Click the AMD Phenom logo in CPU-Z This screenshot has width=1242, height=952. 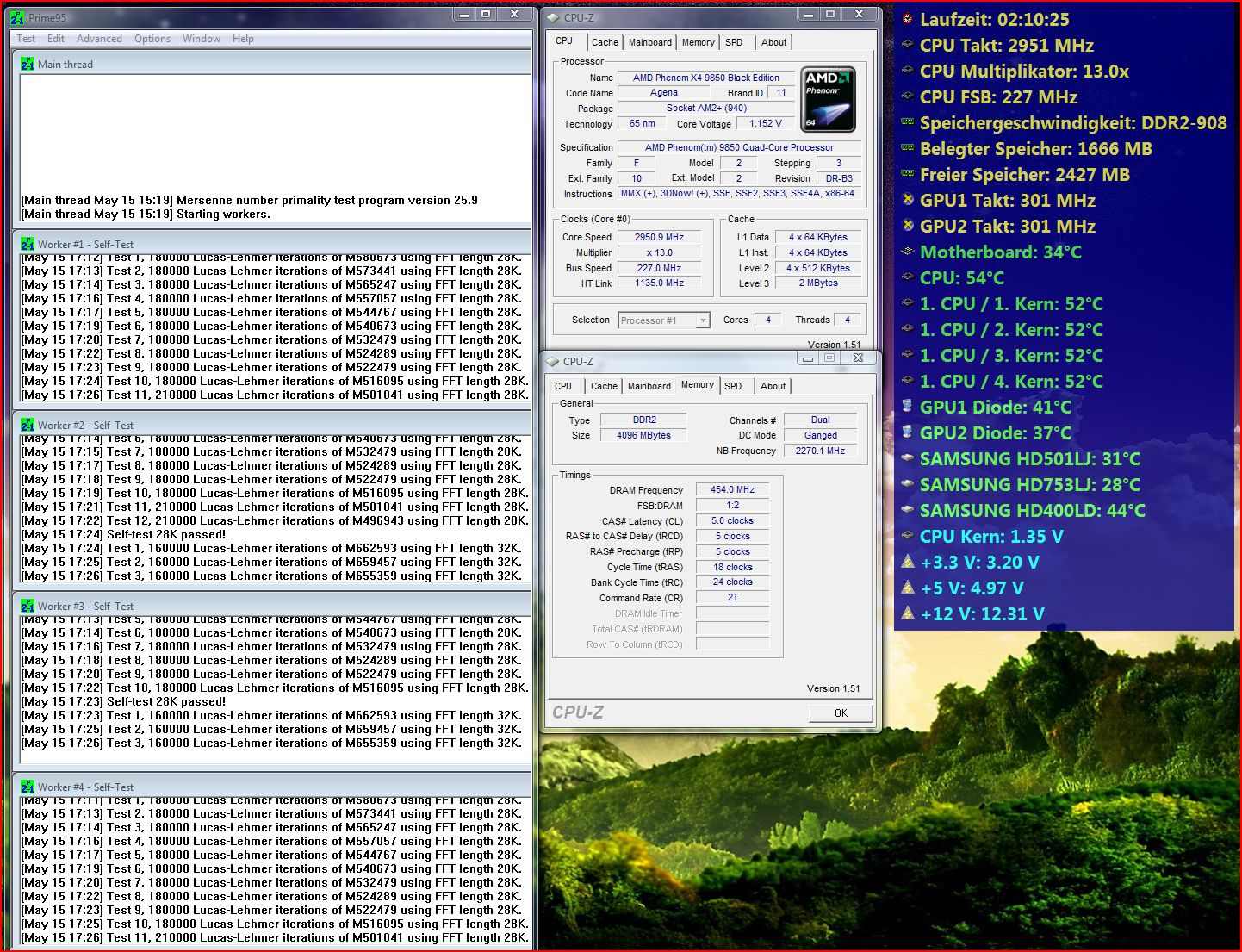[828, 99]
